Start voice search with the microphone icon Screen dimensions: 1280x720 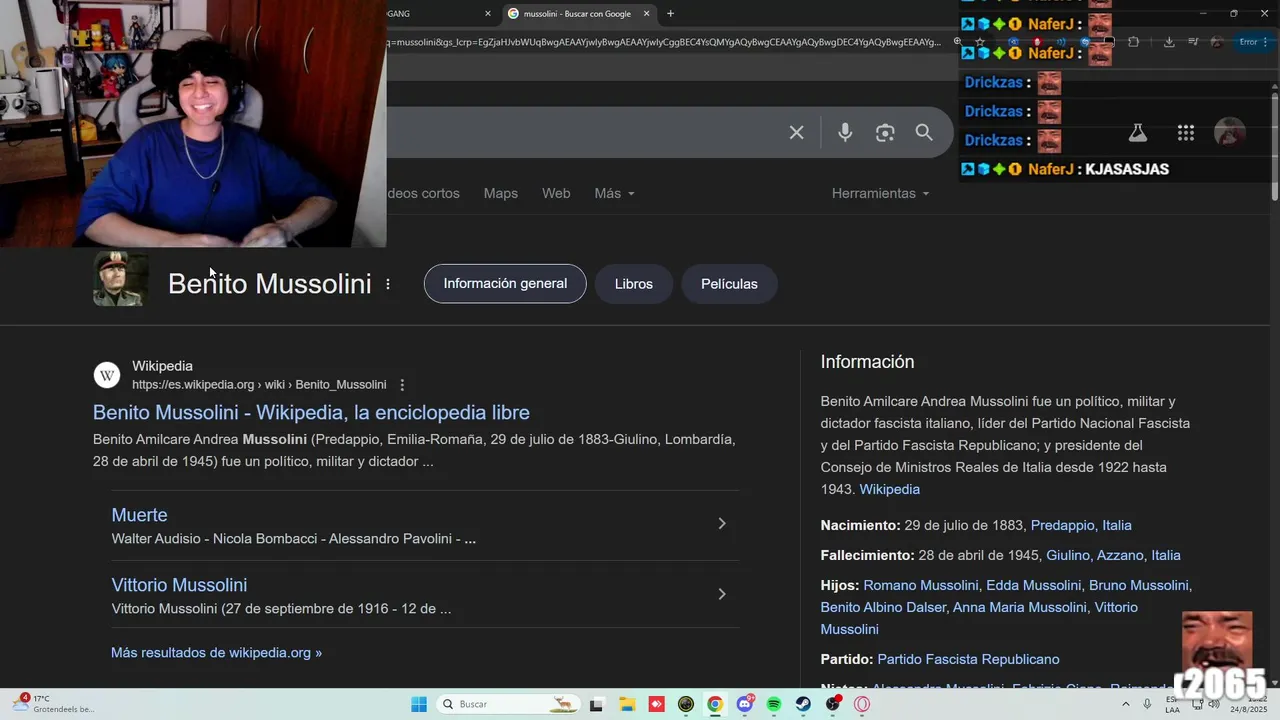click(845, 132)
